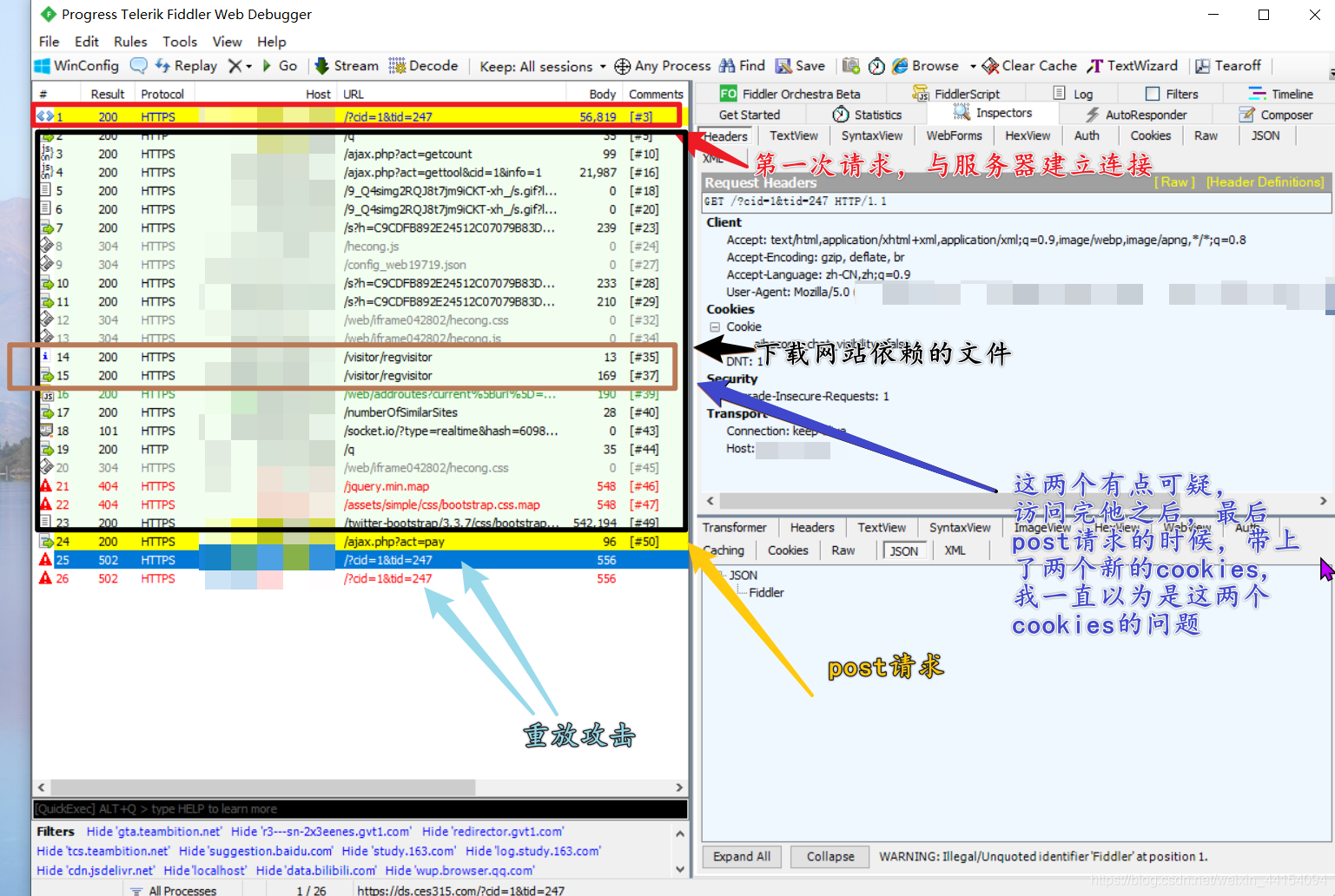The height and width of the screenshot is (896, 1335).
Task: Click the QuickExec command input box
Action: [x=360, y=809]
